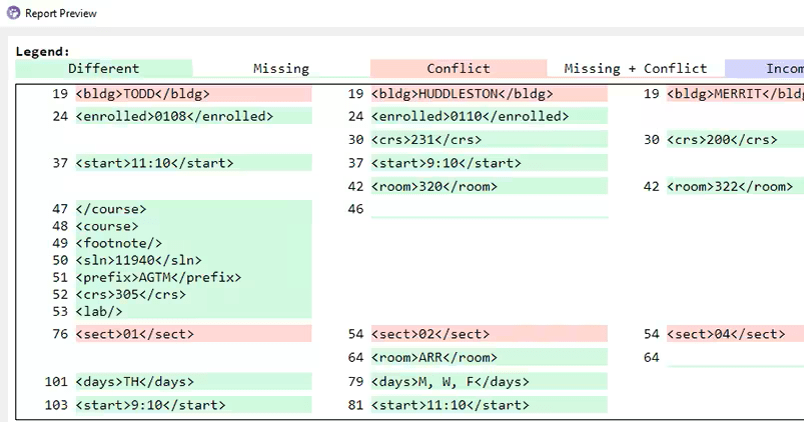Click the <bldg>TODD</bldg> line

click(193, 94)
